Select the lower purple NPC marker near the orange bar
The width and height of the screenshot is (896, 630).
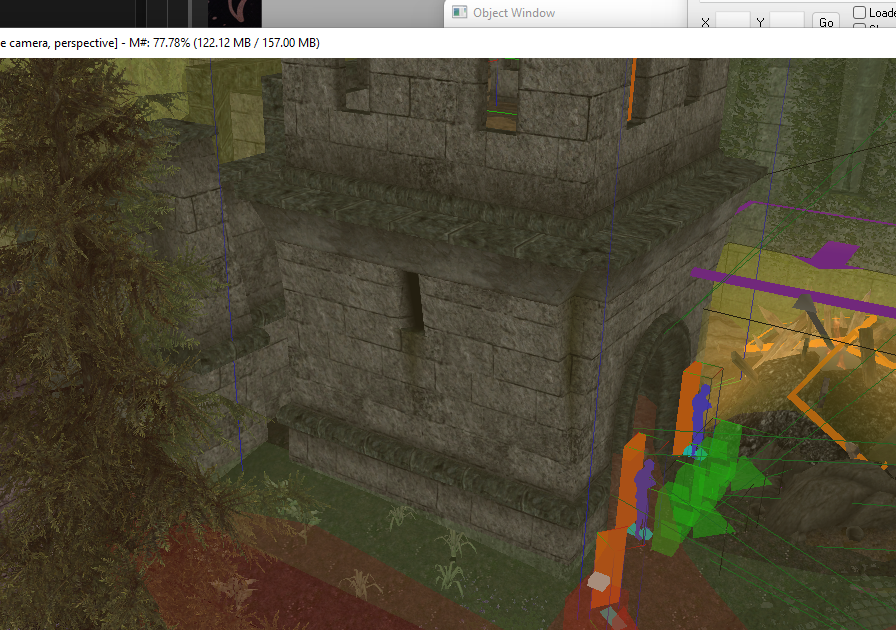point(644,496)
